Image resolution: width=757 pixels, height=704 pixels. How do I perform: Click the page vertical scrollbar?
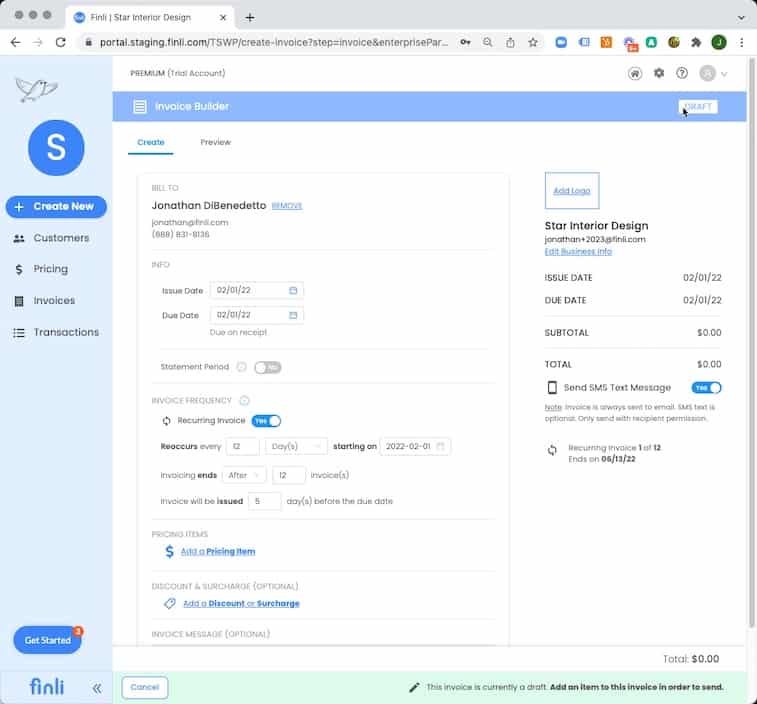click(751, 343)
